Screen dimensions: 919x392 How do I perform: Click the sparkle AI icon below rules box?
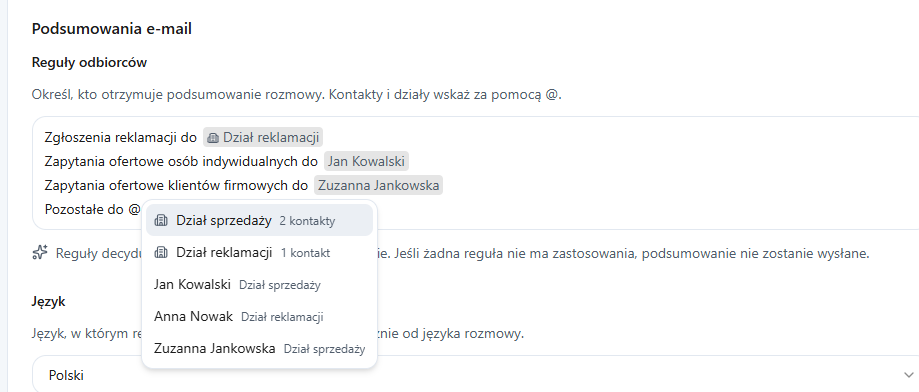point(40,253)
